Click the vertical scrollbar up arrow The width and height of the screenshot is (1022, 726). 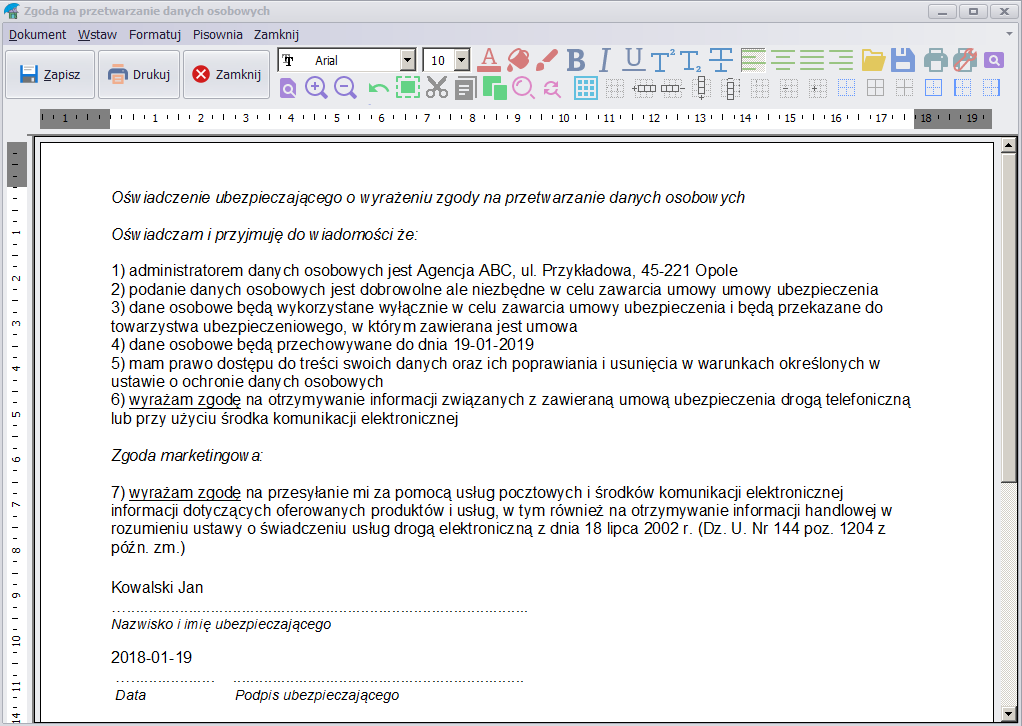click(x=1008, y=145)
